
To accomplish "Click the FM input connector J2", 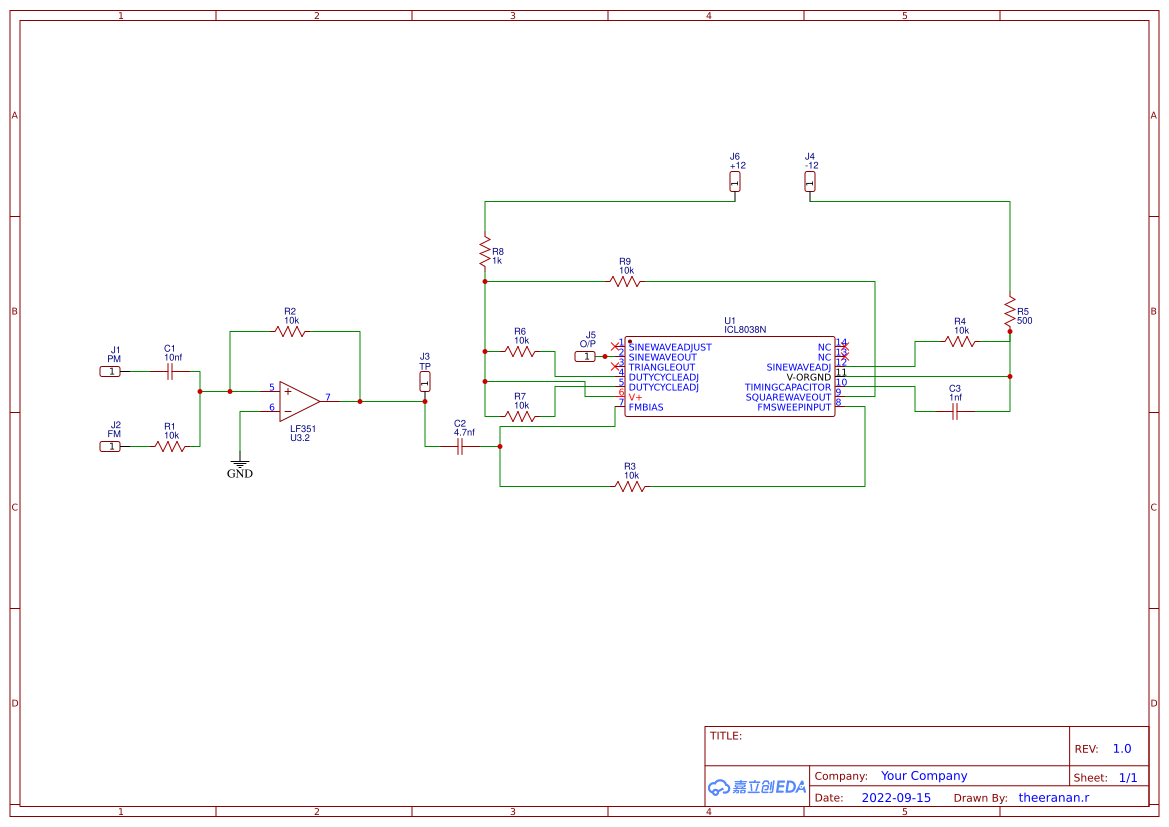I will 111,445.
